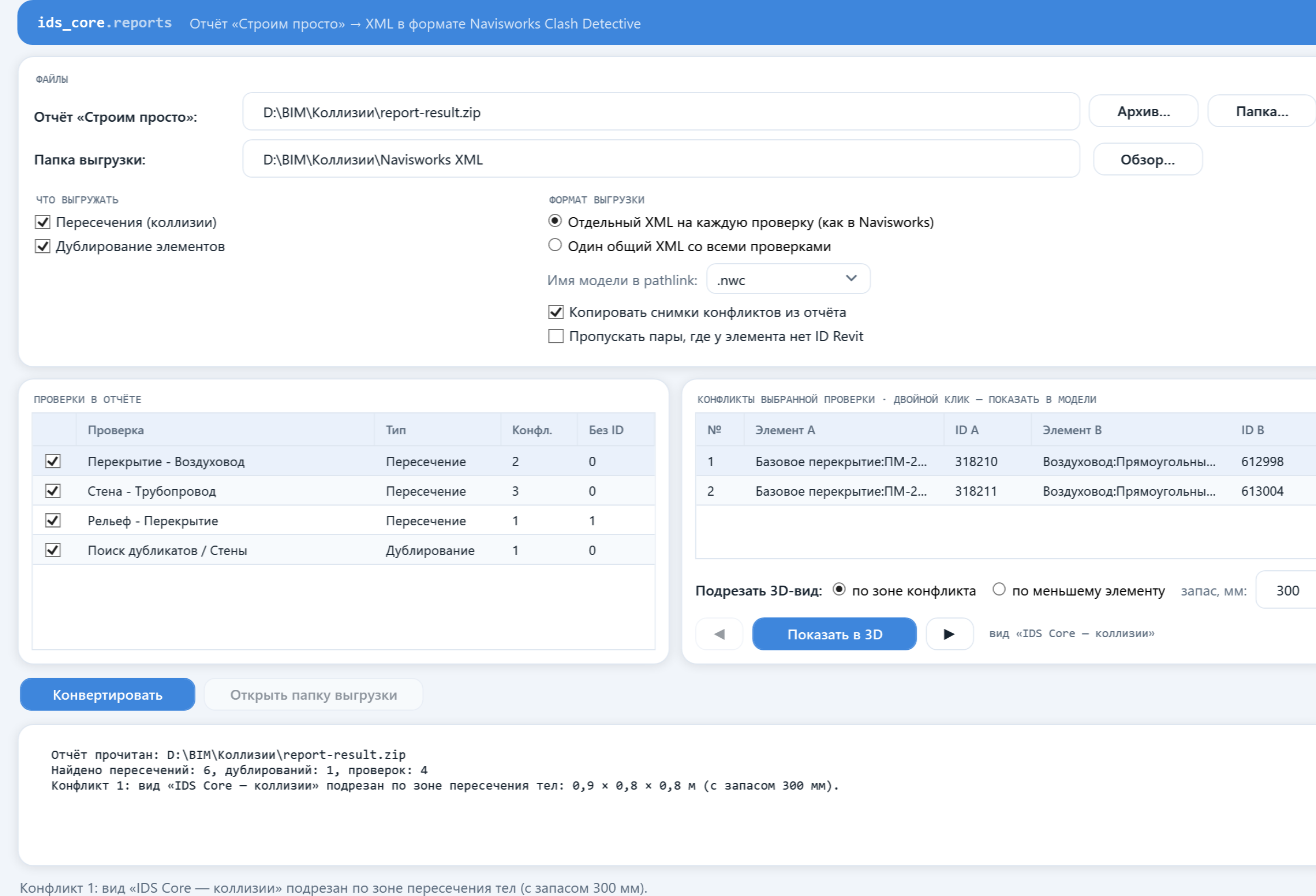The height and width of the screenshot is (896, 1316).
Task: Click the Папка... button
Action: 1262,111
